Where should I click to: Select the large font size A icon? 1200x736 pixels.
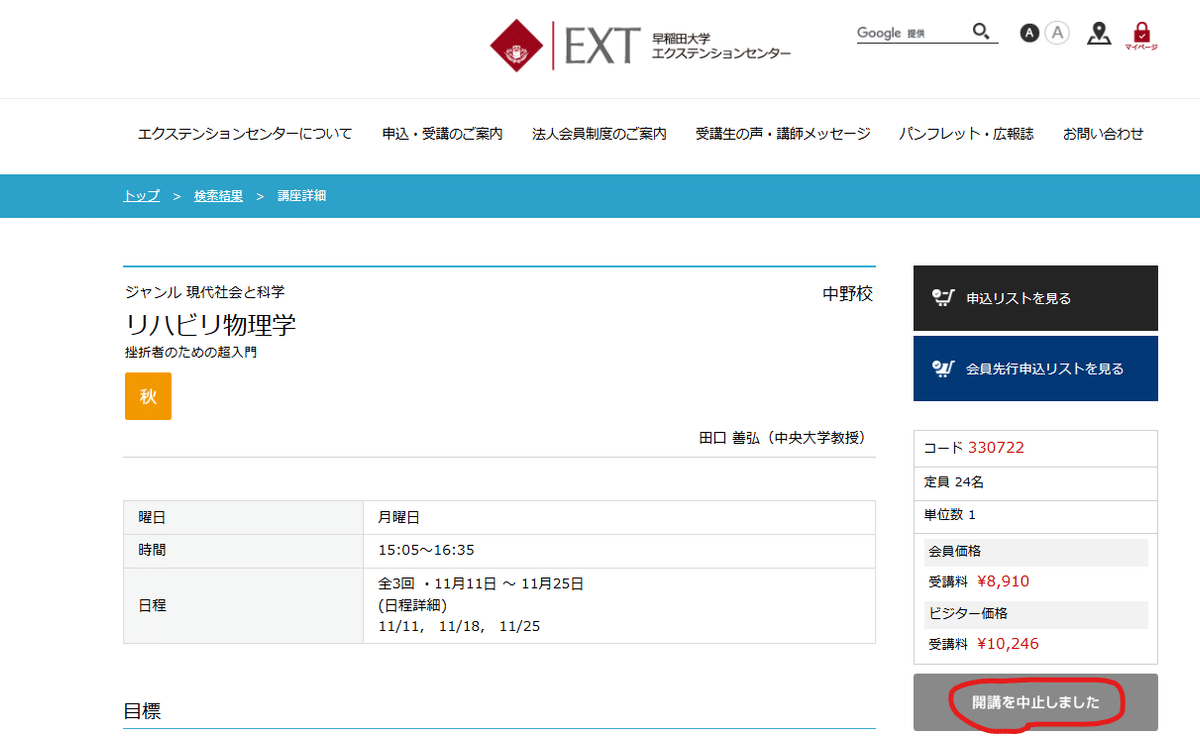click(1057, 33)
